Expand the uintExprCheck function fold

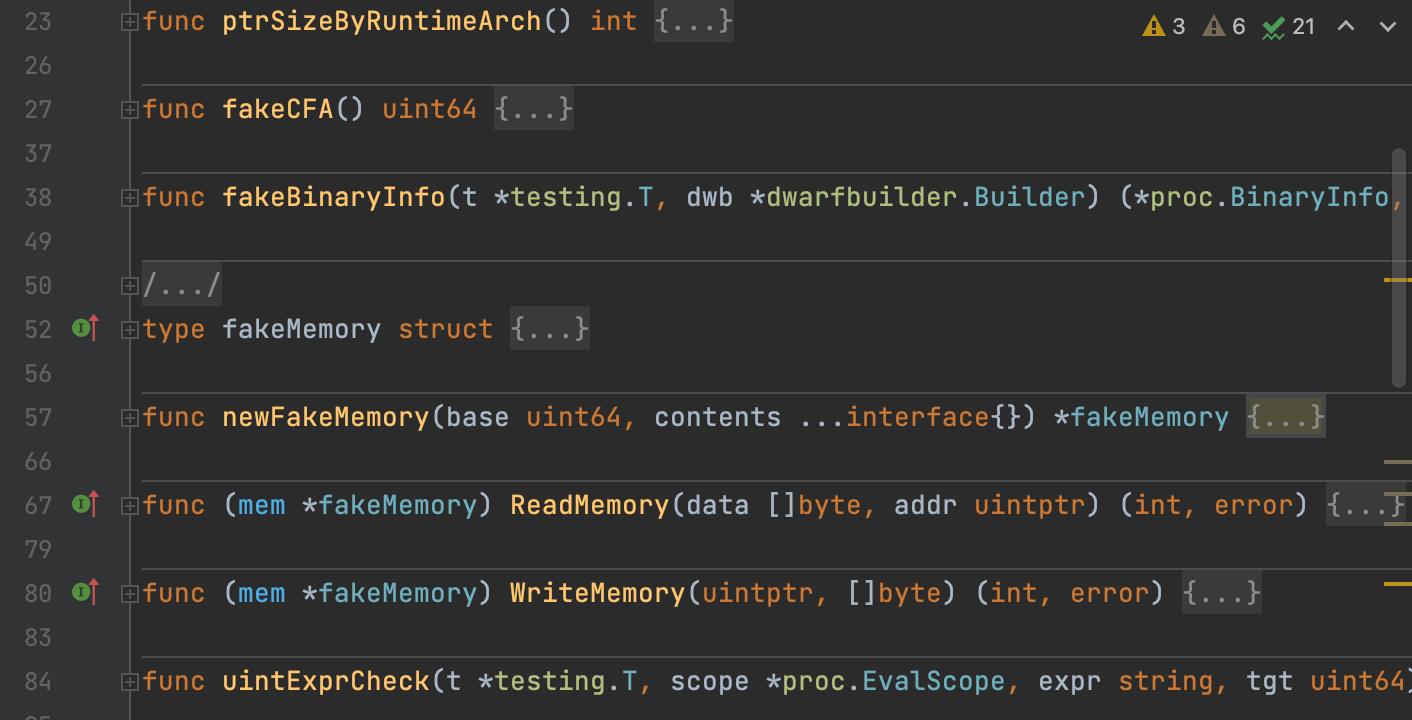pos(128,681)
